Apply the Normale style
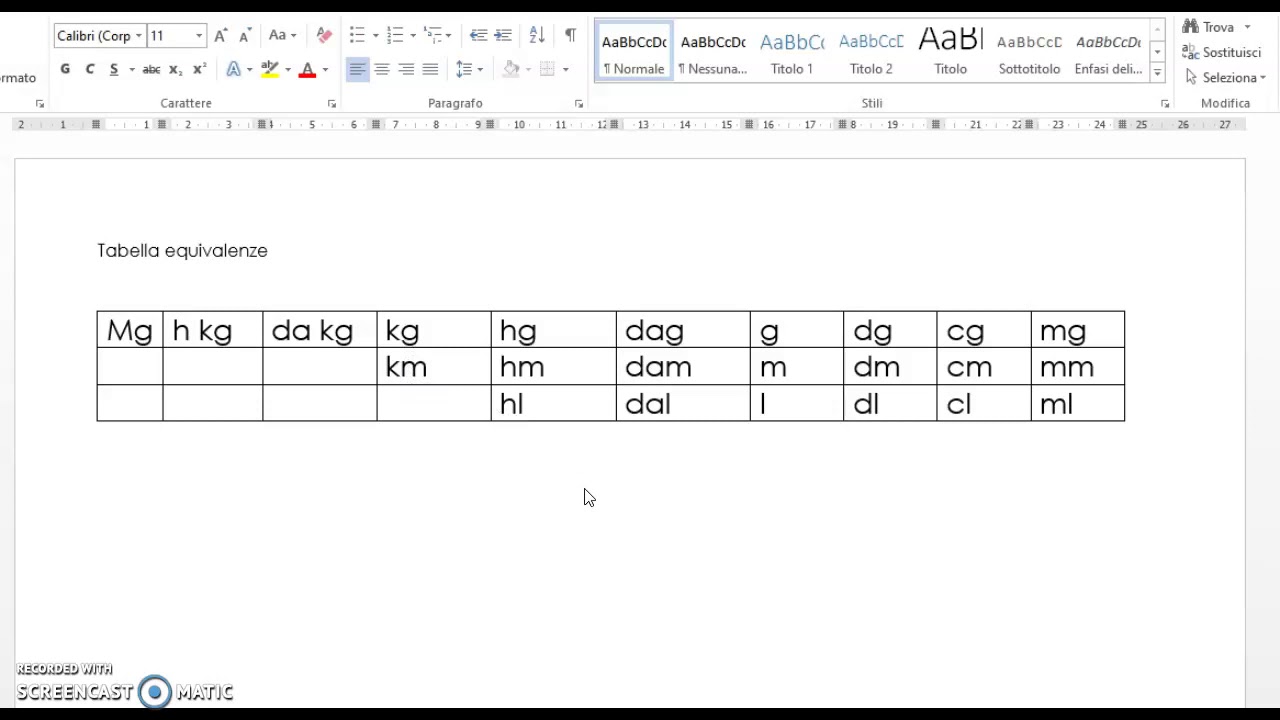 tap(634, 52)
